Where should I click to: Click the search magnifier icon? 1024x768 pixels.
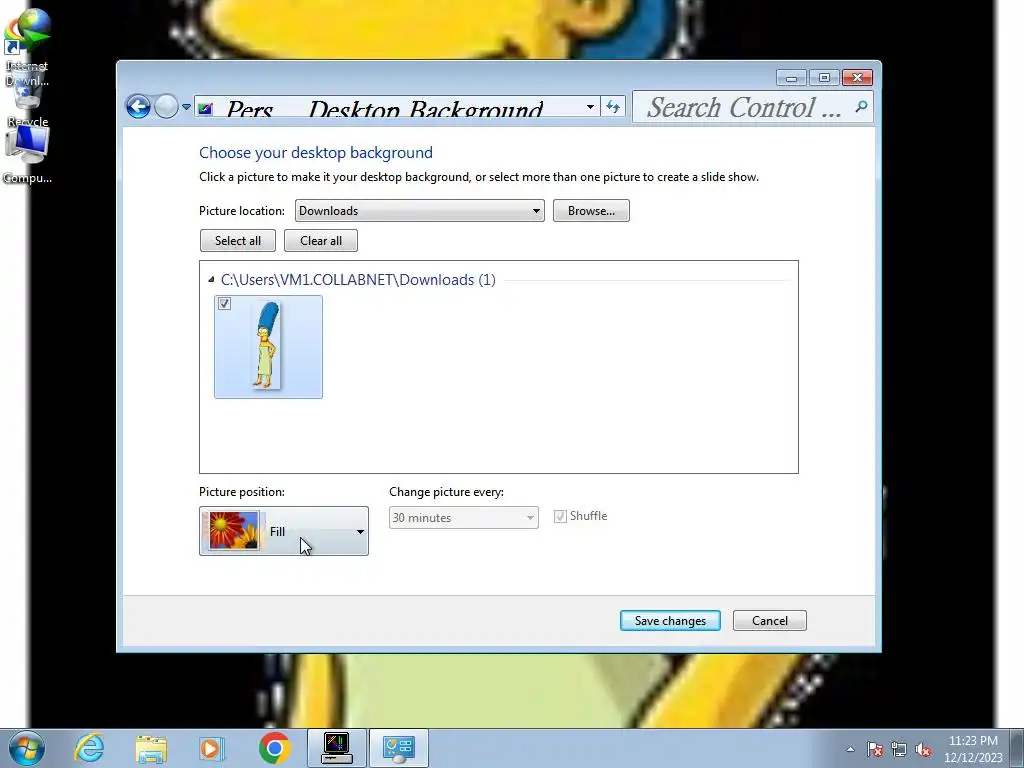click(861, 106)
